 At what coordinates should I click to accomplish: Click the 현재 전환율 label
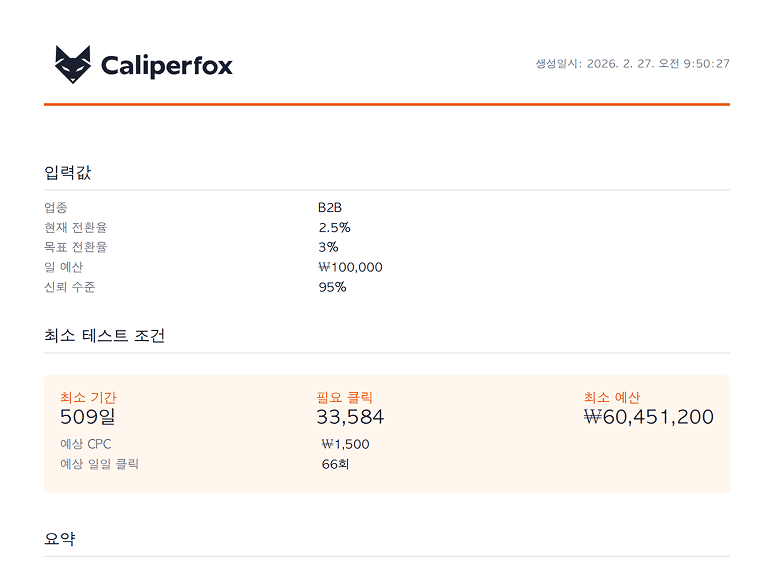click(77, 228)
